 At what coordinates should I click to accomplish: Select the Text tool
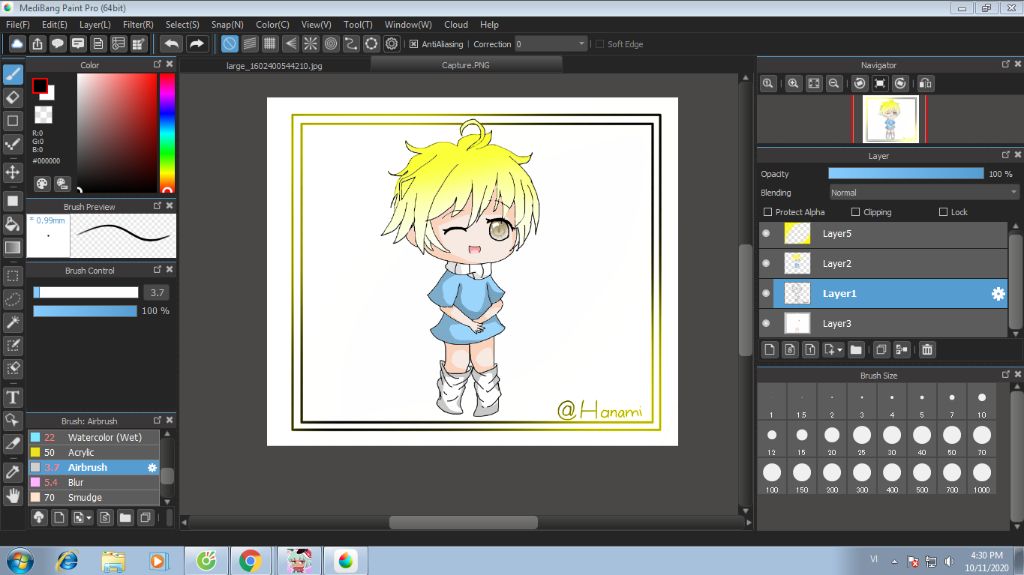(12, 397)
